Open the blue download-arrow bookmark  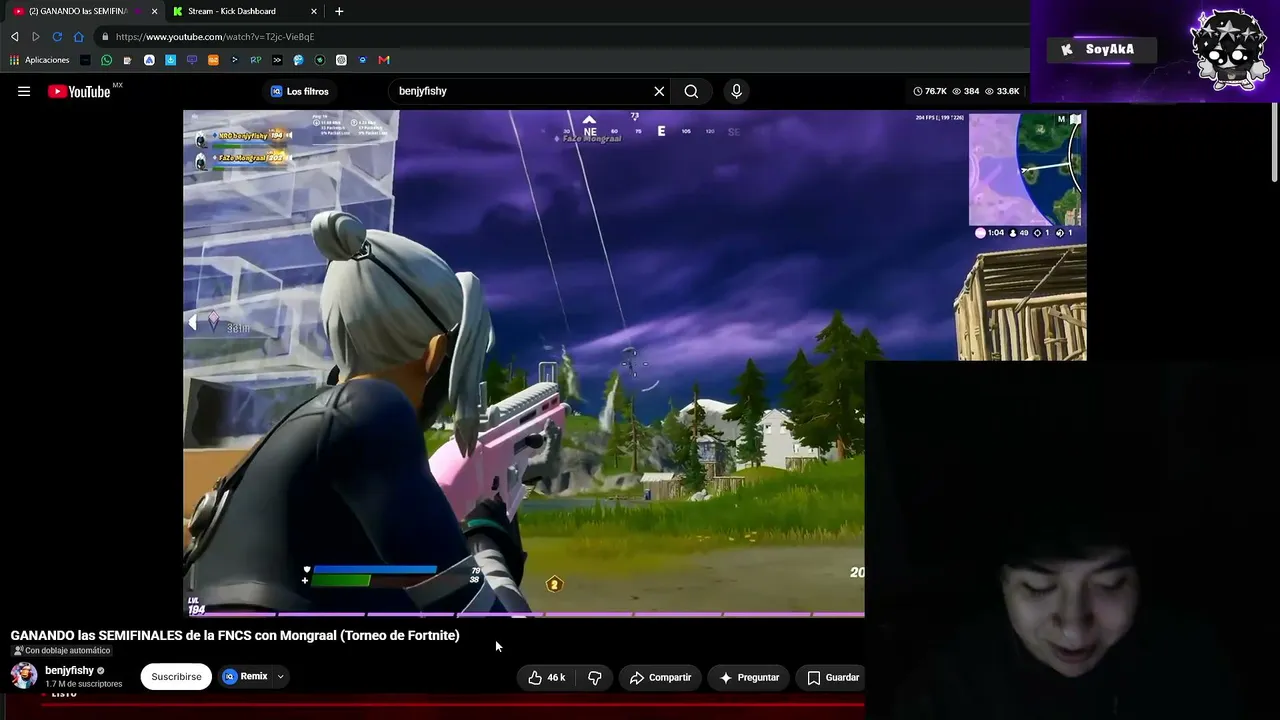click(171, 60)
